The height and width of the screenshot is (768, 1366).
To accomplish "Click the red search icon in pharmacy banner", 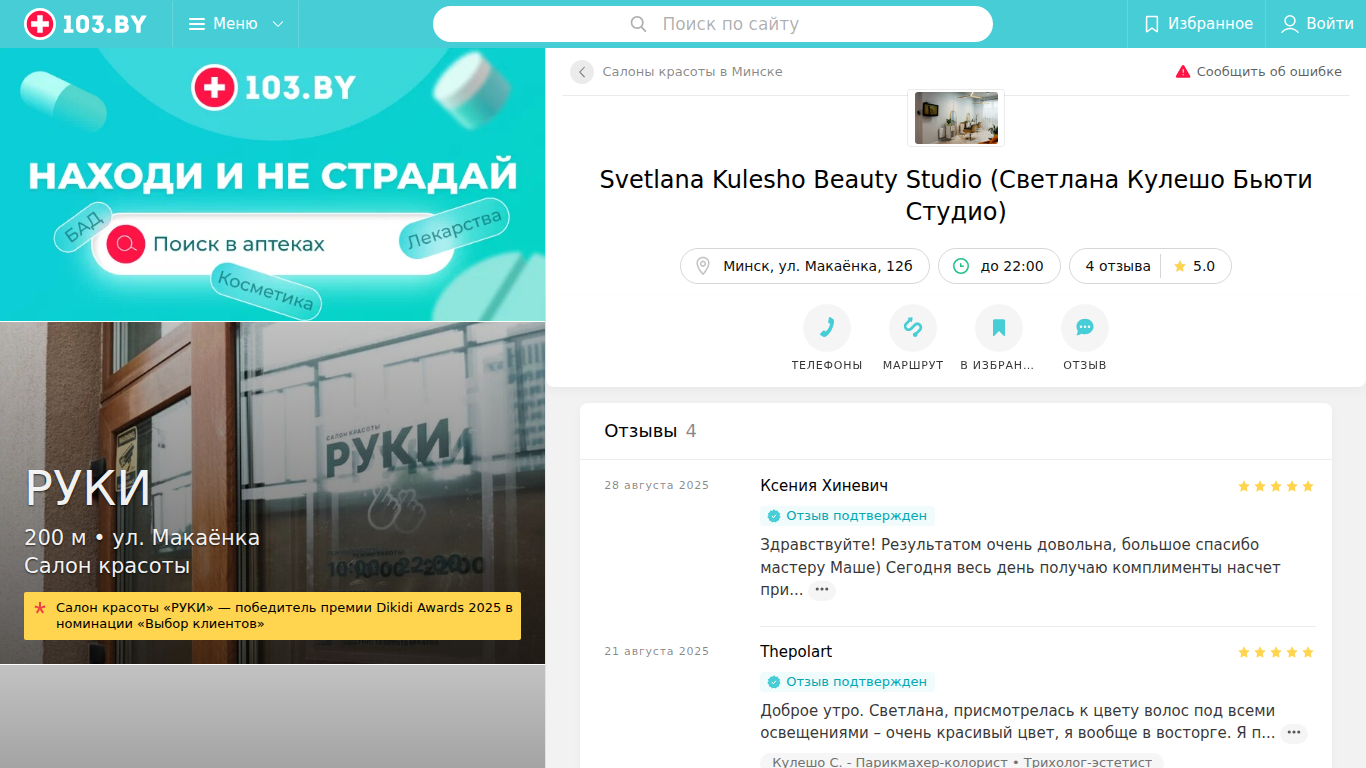I will (x=126, y=244).
